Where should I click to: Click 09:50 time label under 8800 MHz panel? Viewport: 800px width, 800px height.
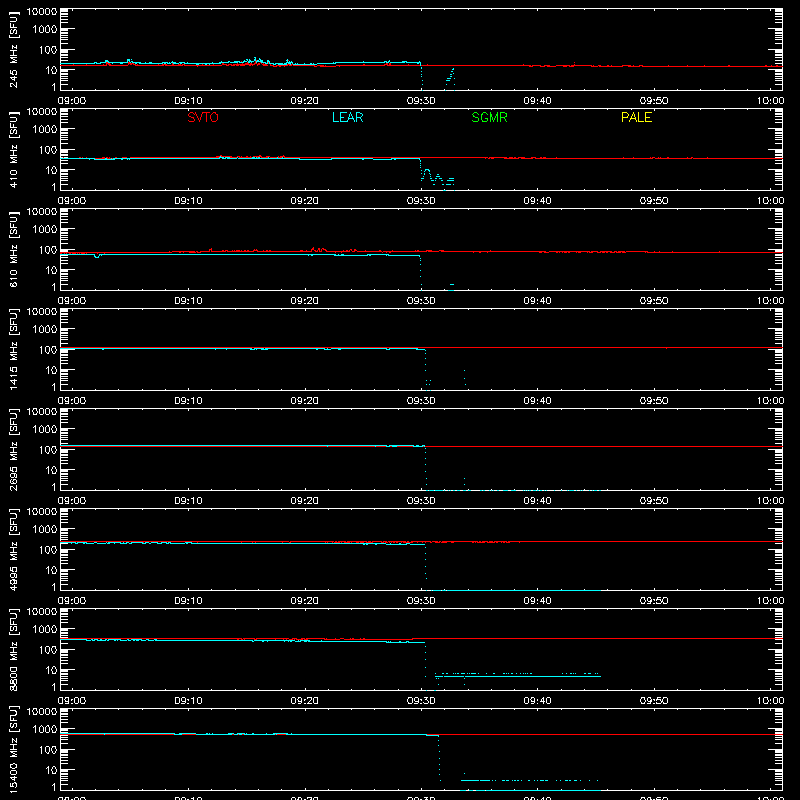(654, 701)
